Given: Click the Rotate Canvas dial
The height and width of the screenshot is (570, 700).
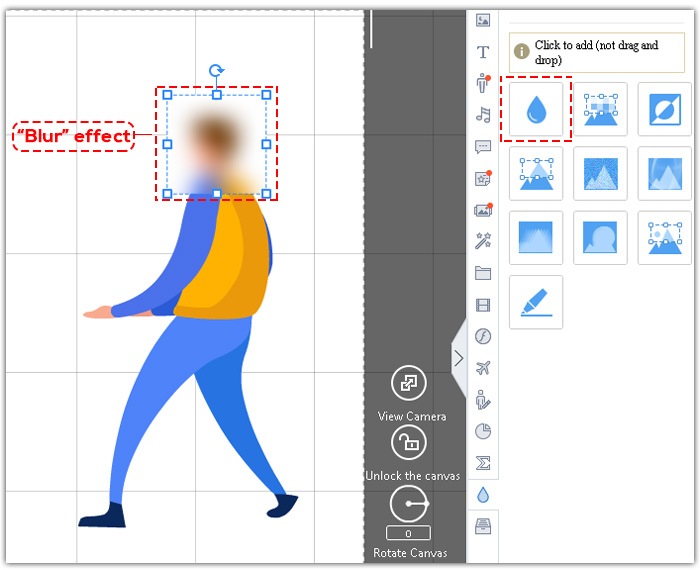Looking at the screenshot, I should tap(408, 504).
